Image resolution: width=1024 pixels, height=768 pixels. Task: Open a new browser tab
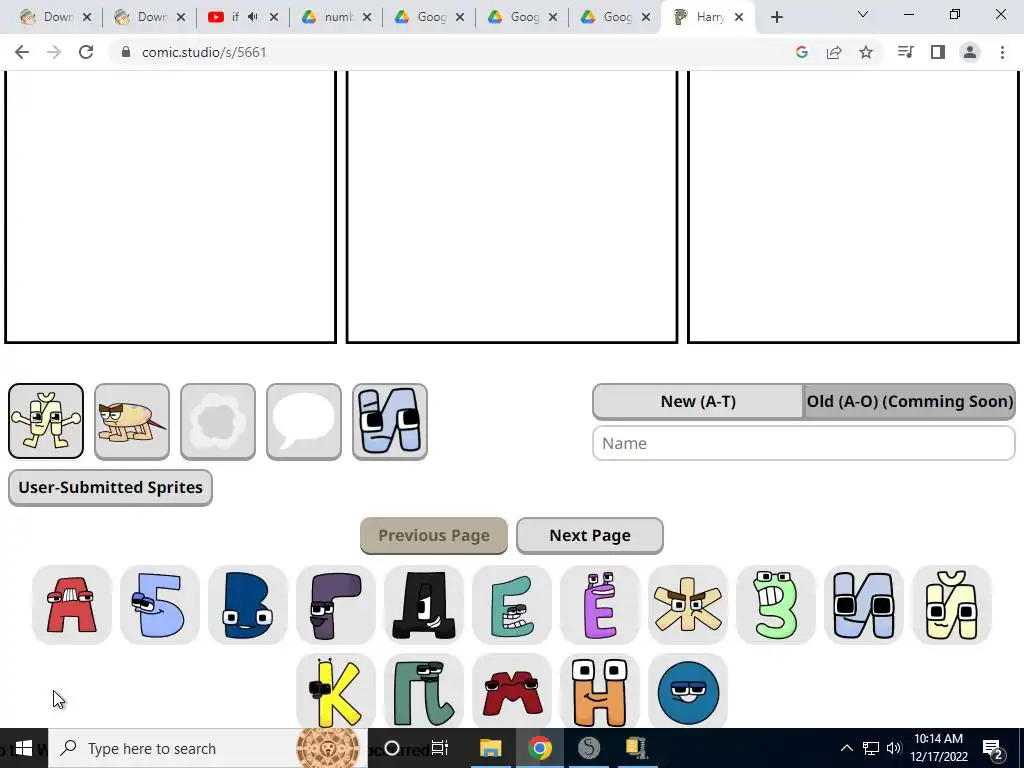[776, 17]
